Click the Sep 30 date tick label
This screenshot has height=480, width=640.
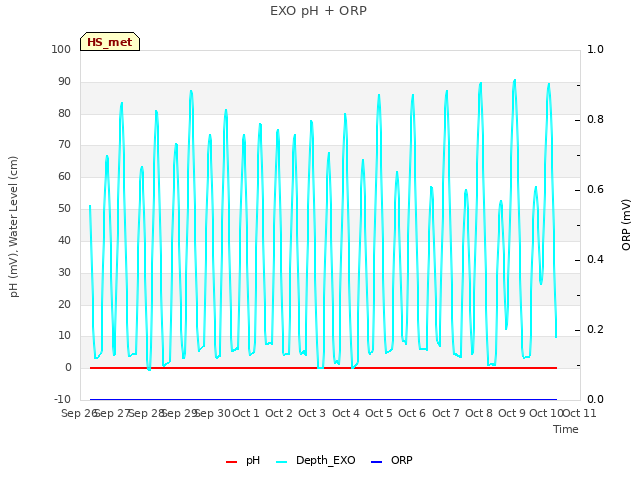tap(212, 413)
